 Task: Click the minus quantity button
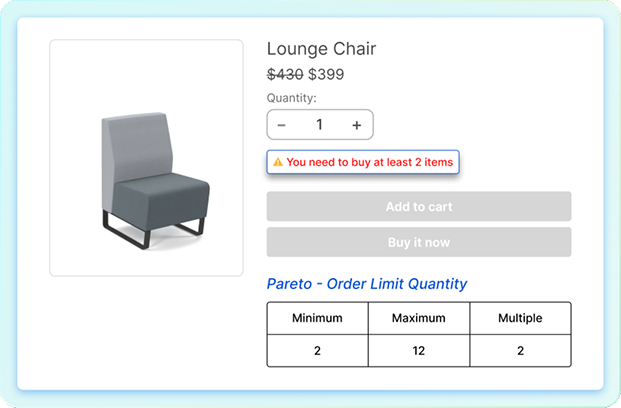(x=281, y=125)
